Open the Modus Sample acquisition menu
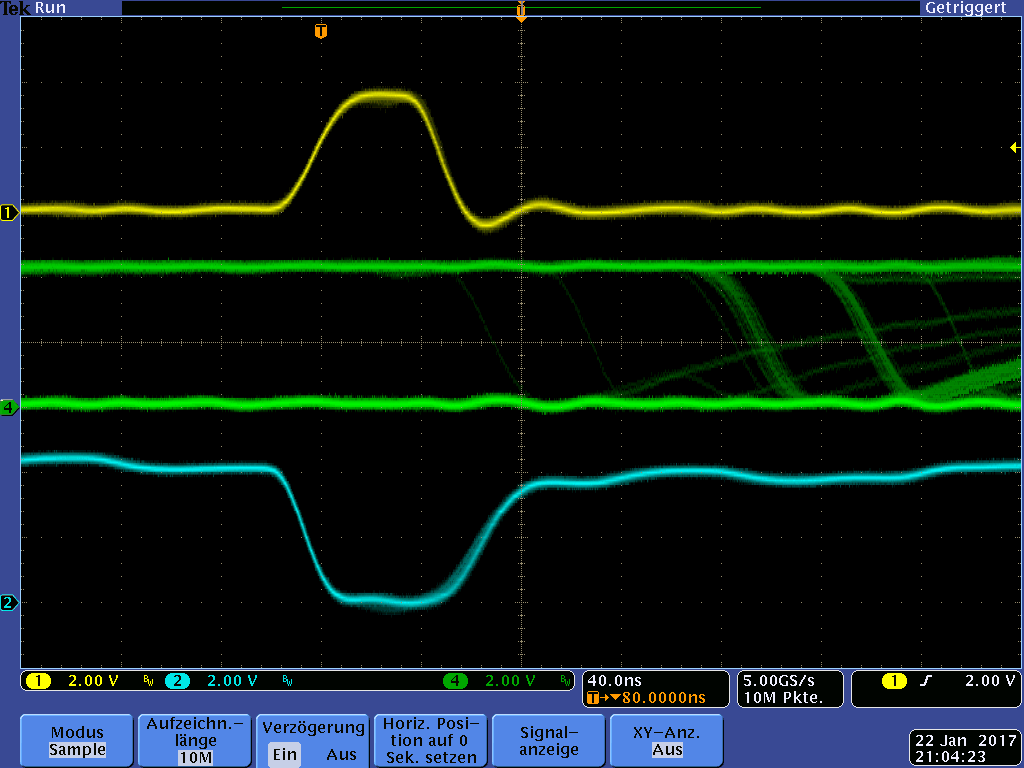This screenshot has width=1024, height=768. pos(77,740)
